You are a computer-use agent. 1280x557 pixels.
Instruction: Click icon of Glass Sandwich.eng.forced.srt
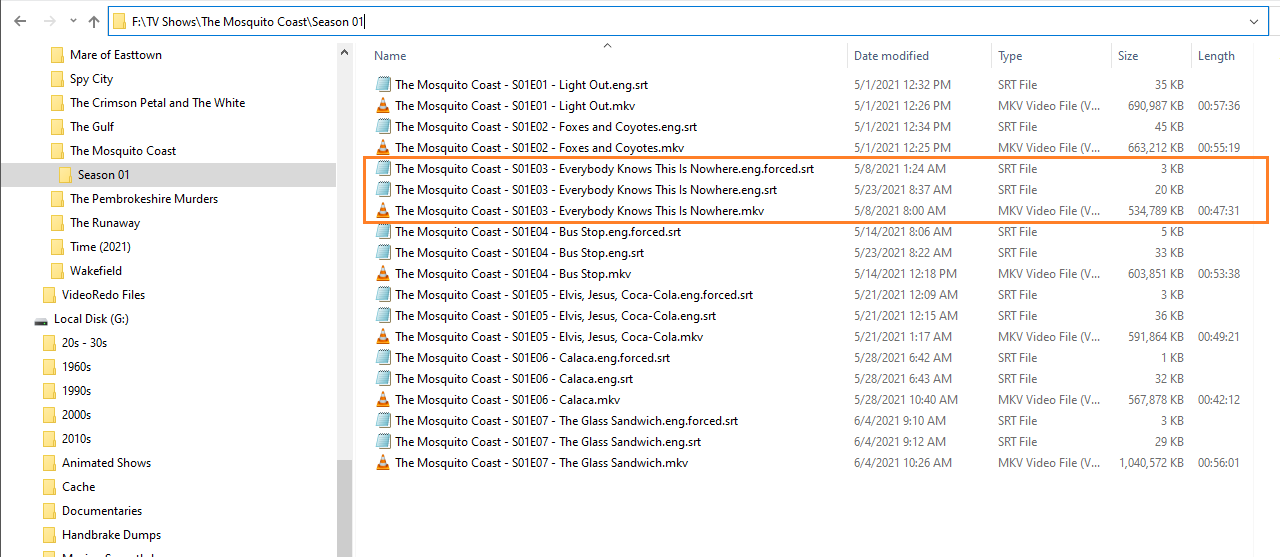pos(382,421)
